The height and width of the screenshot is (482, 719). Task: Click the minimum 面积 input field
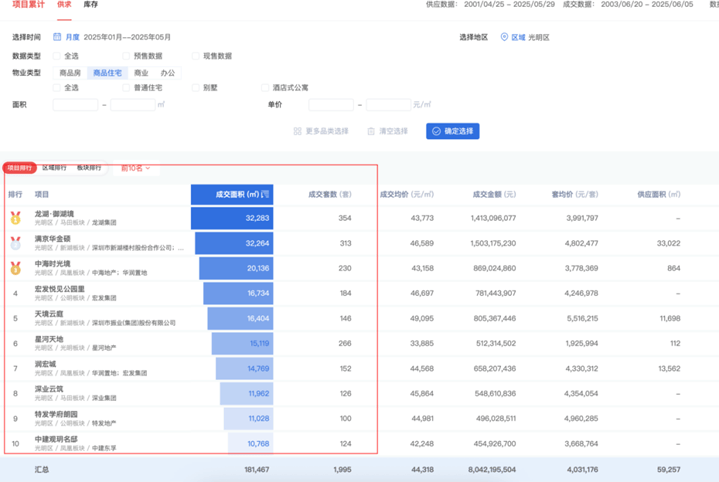[76, 104]
